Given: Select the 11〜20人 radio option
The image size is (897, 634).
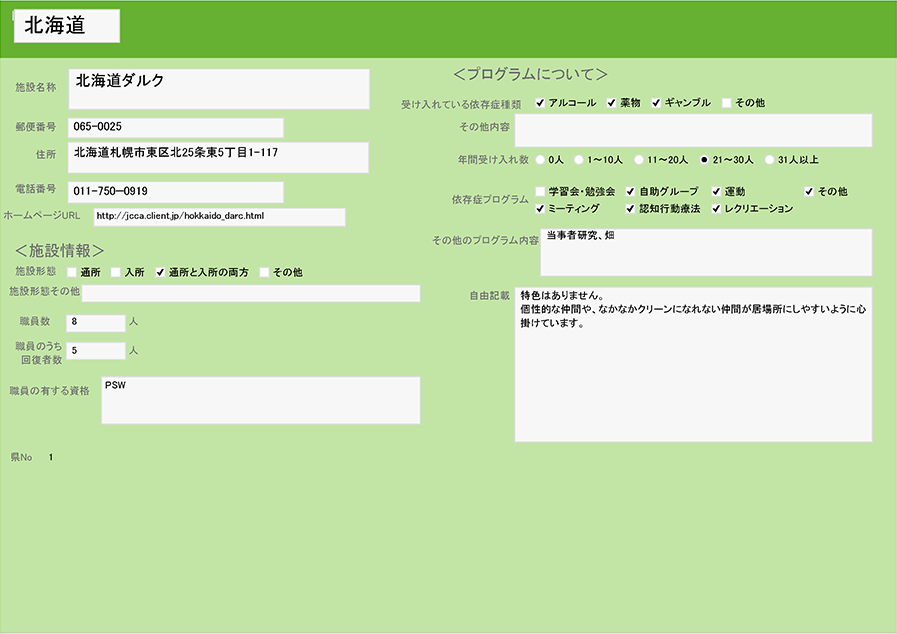Looking at the screenshot, I should [639, 159].
